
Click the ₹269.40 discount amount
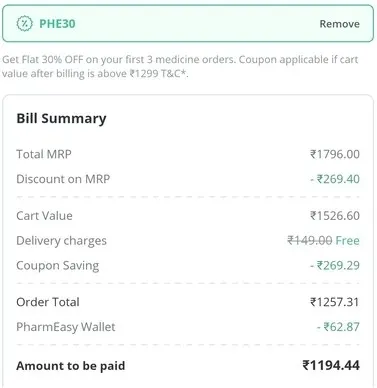tap(335, 179)
